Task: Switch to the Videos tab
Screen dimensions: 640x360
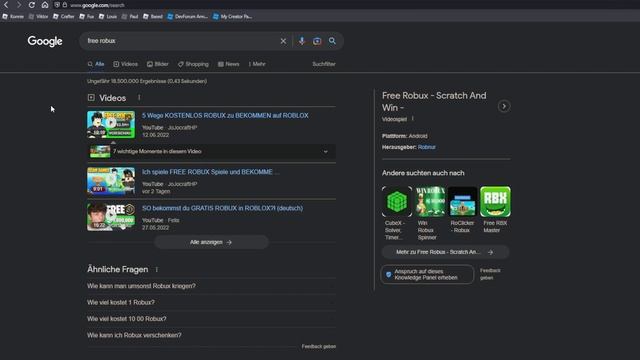Action: pyautogui.click(x=126, y=64)
